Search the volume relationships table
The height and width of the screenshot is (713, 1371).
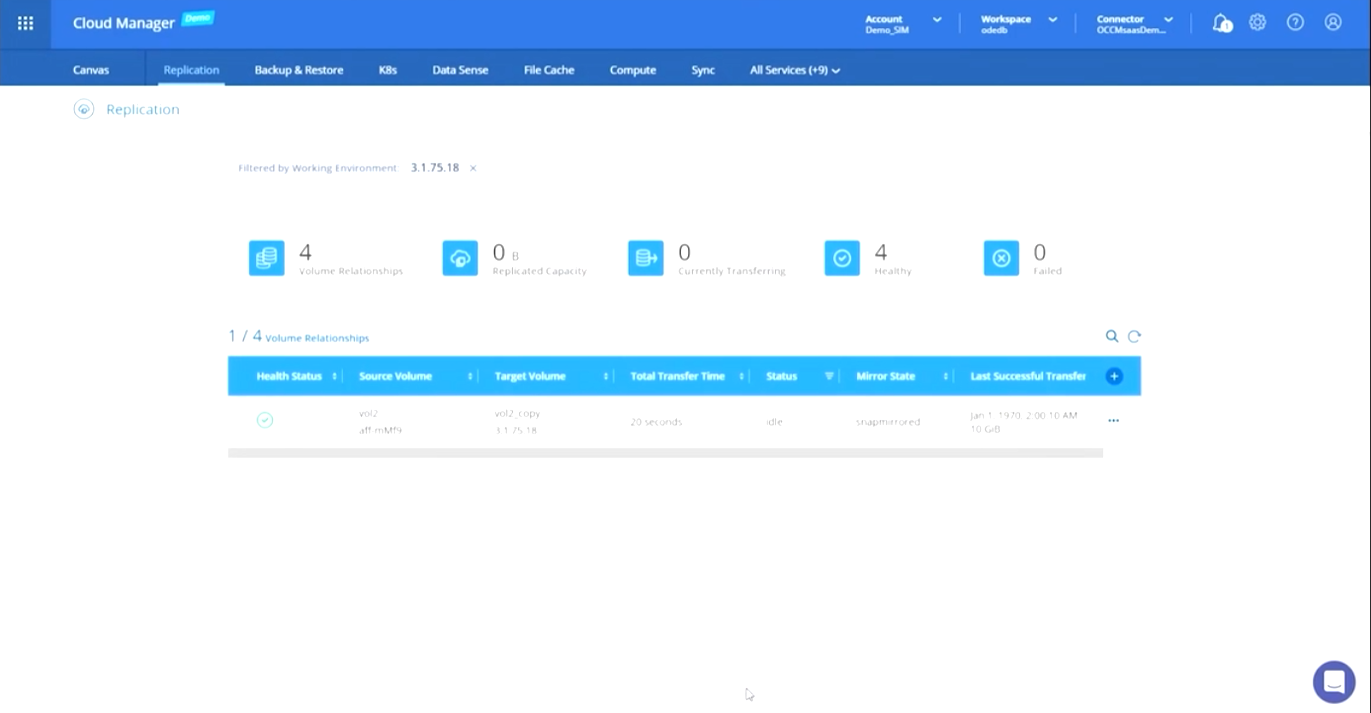point(1112,337)
